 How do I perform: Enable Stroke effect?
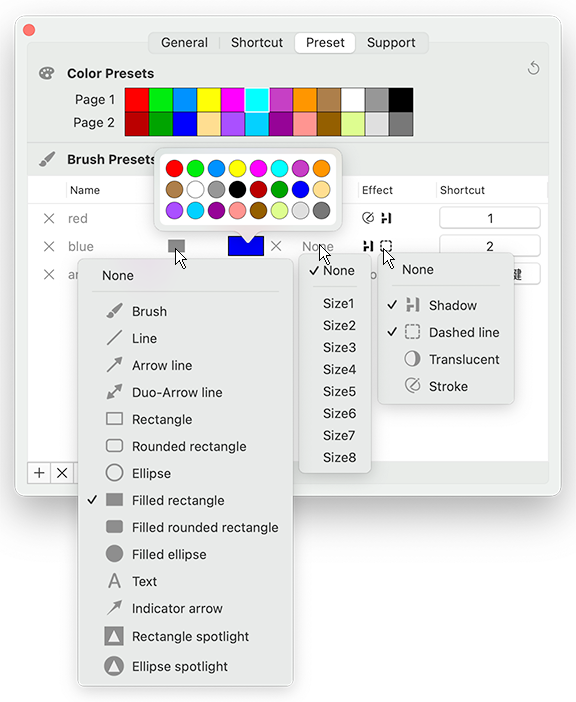pos(446,386)
